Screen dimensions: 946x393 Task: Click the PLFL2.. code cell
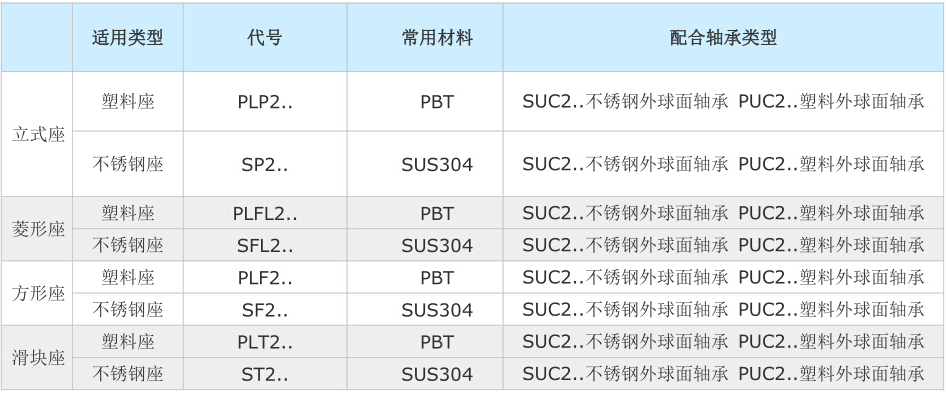coord(265,213)
